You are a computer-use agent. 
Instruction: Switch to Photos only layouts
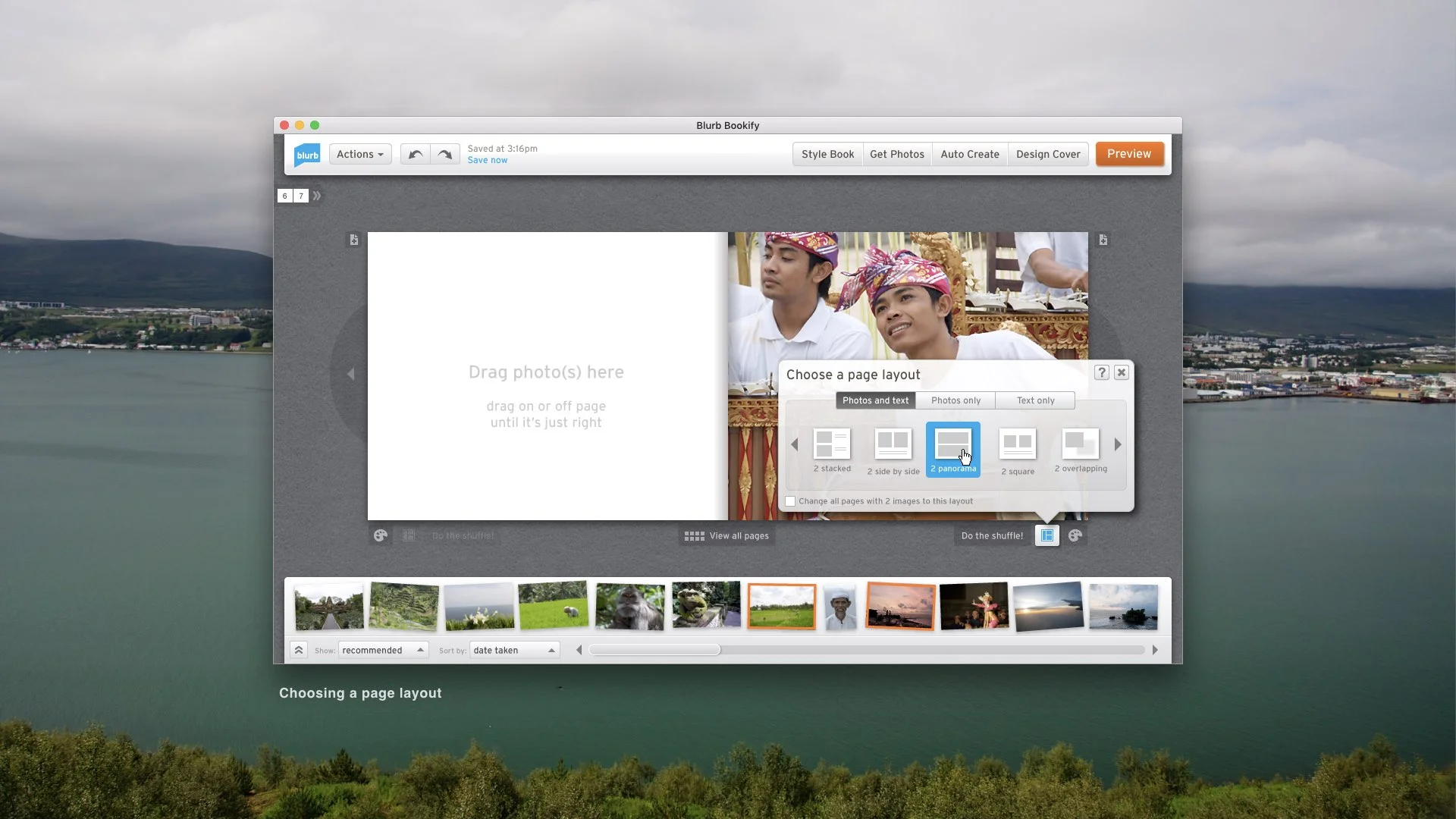click(955, 400)
